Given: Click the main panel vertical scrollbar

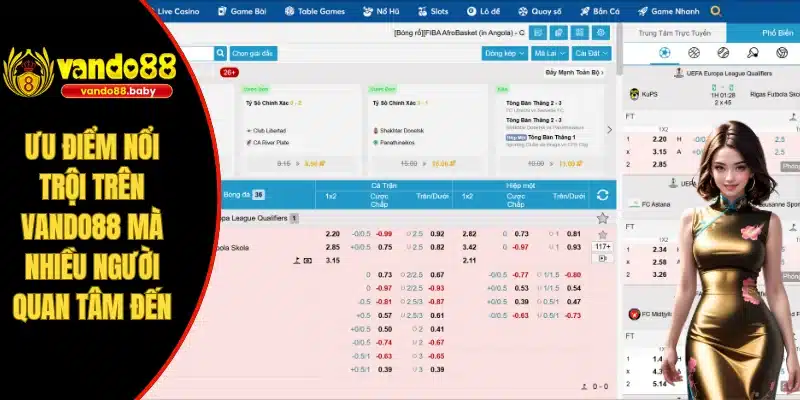Looking at the screenshot, I should point(619,48).
